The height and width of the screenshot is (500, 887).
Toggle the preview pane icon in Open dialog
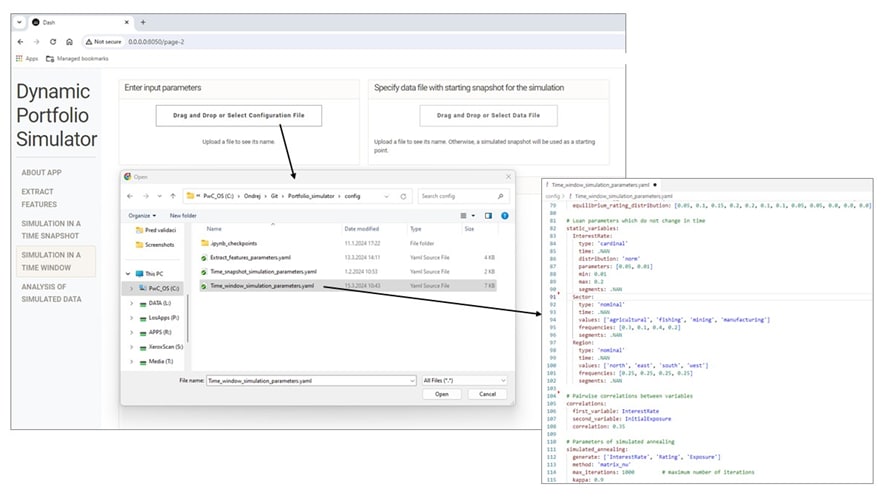[490, 215]
